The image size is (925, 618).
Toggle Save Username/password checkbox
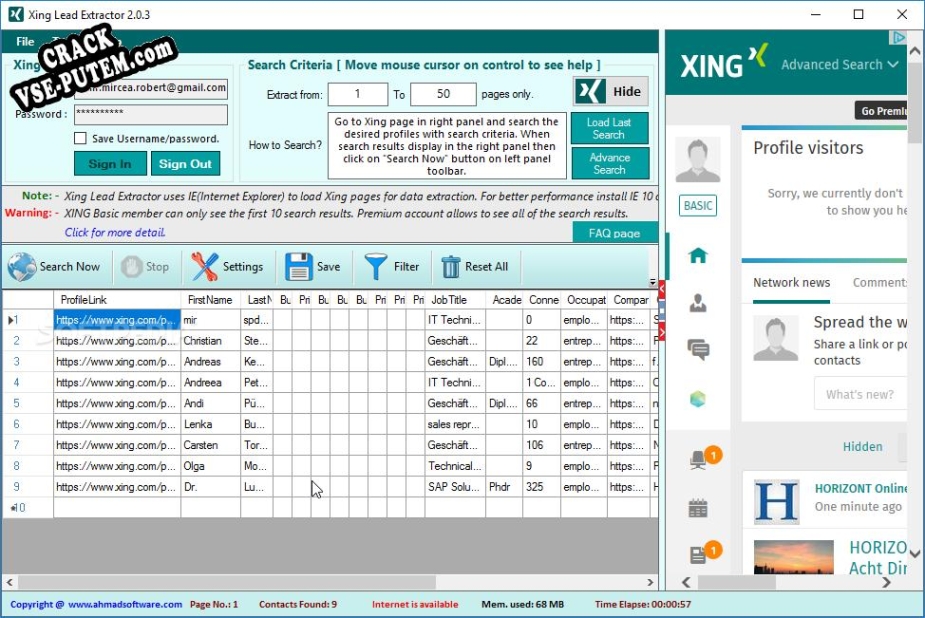[80, 138]
